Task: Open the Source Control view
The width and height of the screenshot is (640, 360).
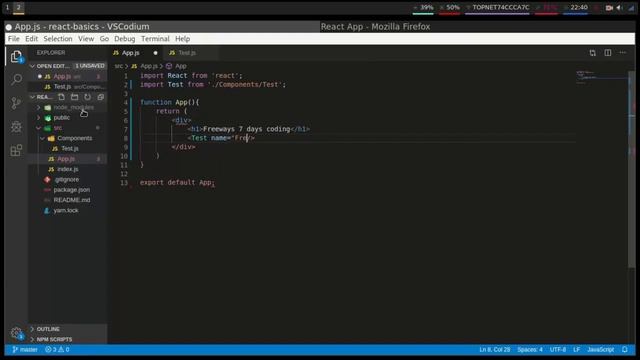Action: pos(16,103)
